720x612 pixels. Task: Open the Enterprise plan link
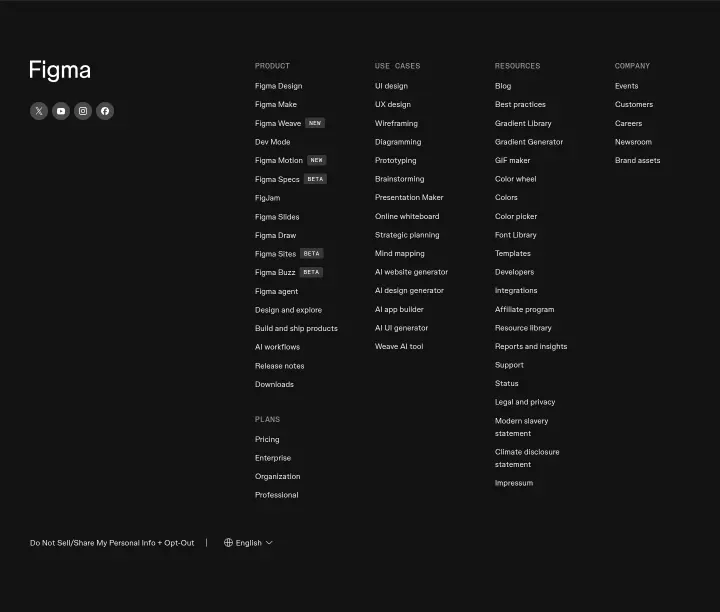(x=273, y=458)
